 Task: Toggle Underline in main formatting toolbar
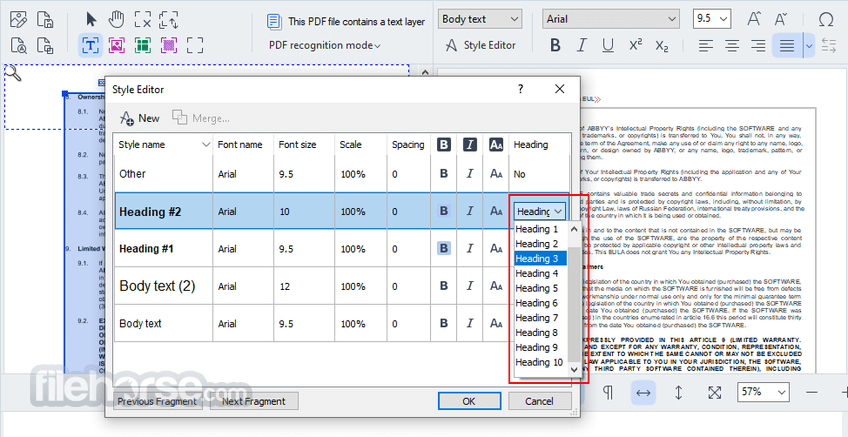tap(608, 45)
